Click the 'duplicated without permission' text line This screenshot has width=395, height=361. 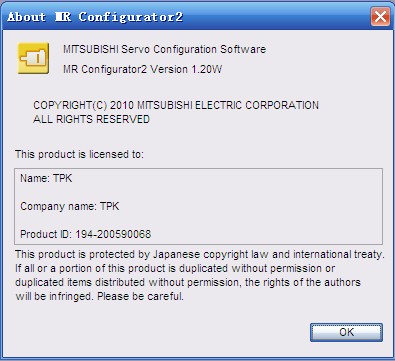175,269
